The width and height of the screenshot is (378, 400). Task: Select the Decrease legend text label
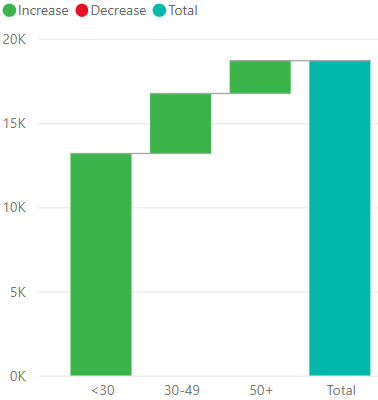click(118, 11)
